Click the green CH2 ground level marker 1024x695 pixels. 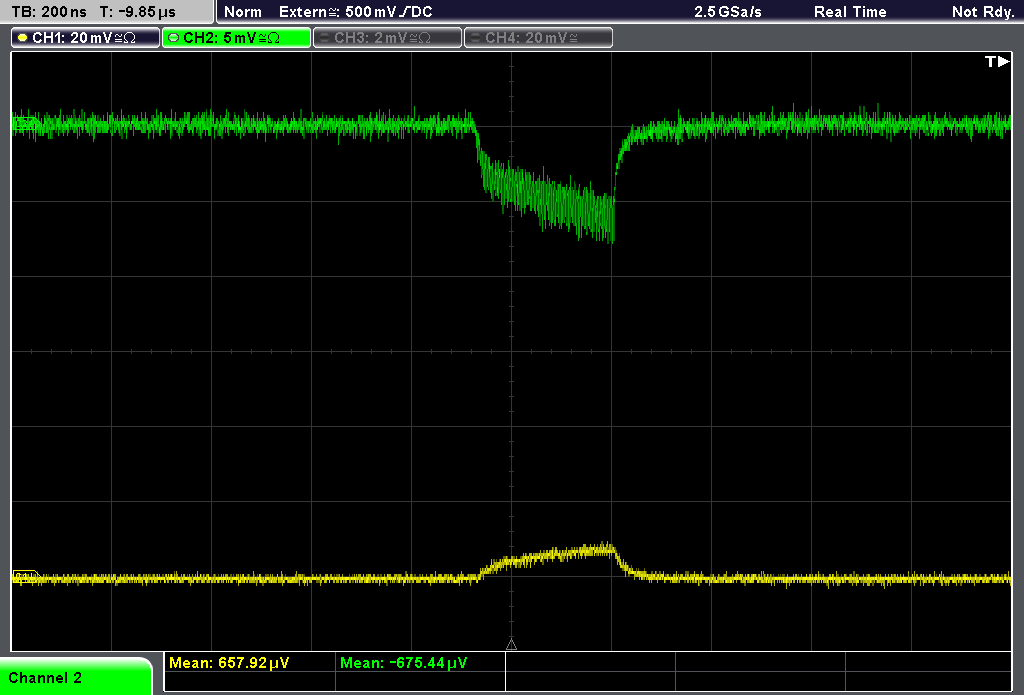pos(26,123)
